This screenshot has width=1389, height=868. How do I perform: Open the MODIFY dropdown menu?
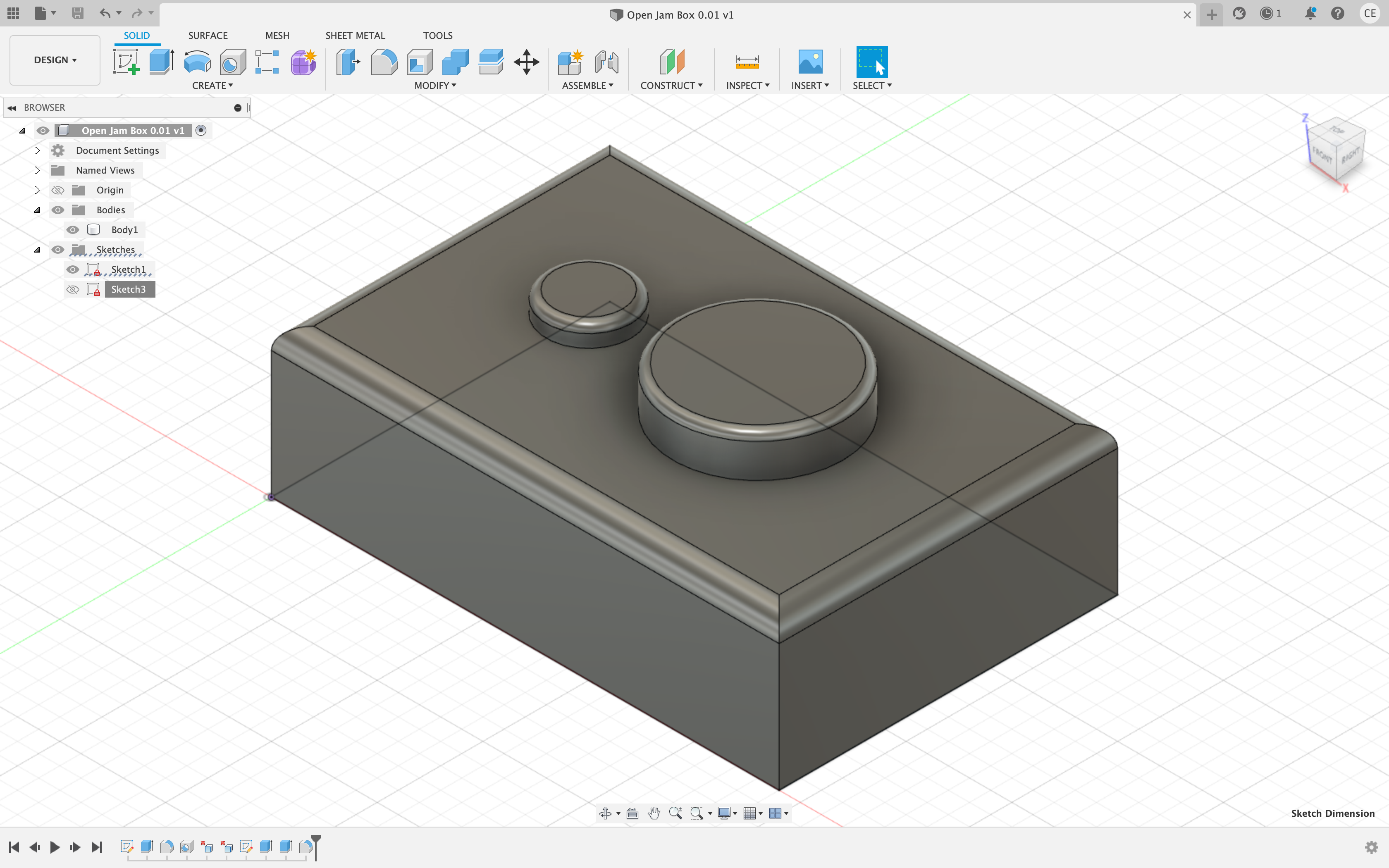click(435, 86)
